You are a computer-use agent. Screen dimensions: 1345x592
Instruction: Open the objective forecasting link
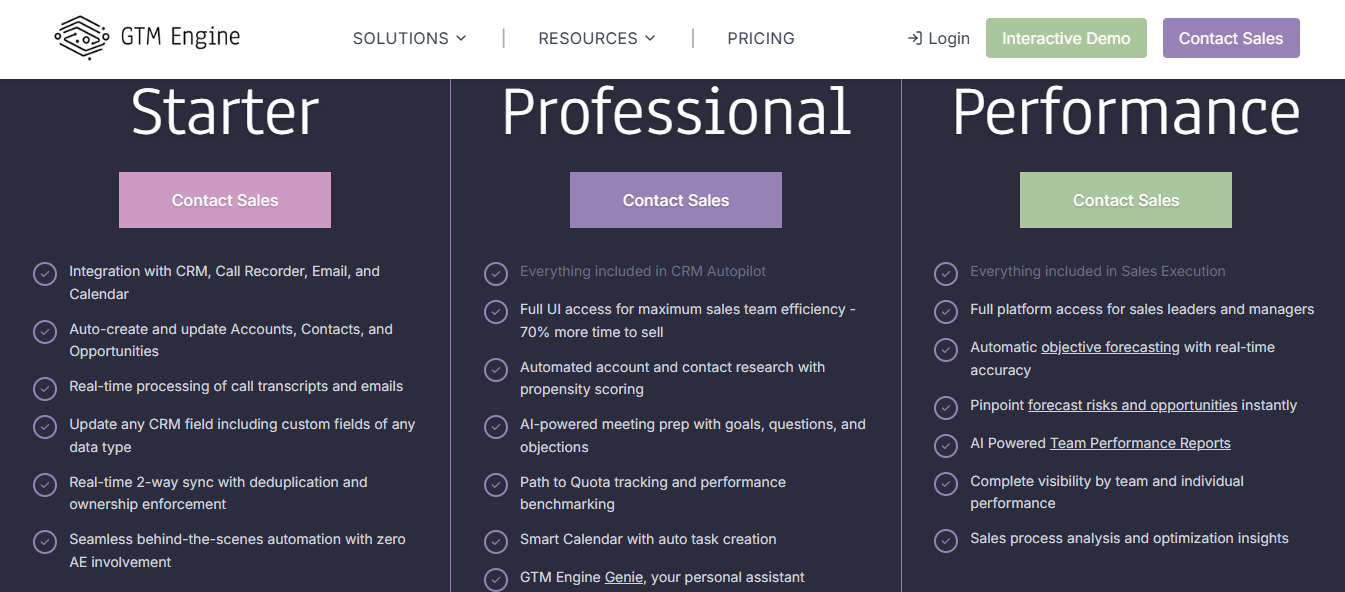(x=1110, y=347)
